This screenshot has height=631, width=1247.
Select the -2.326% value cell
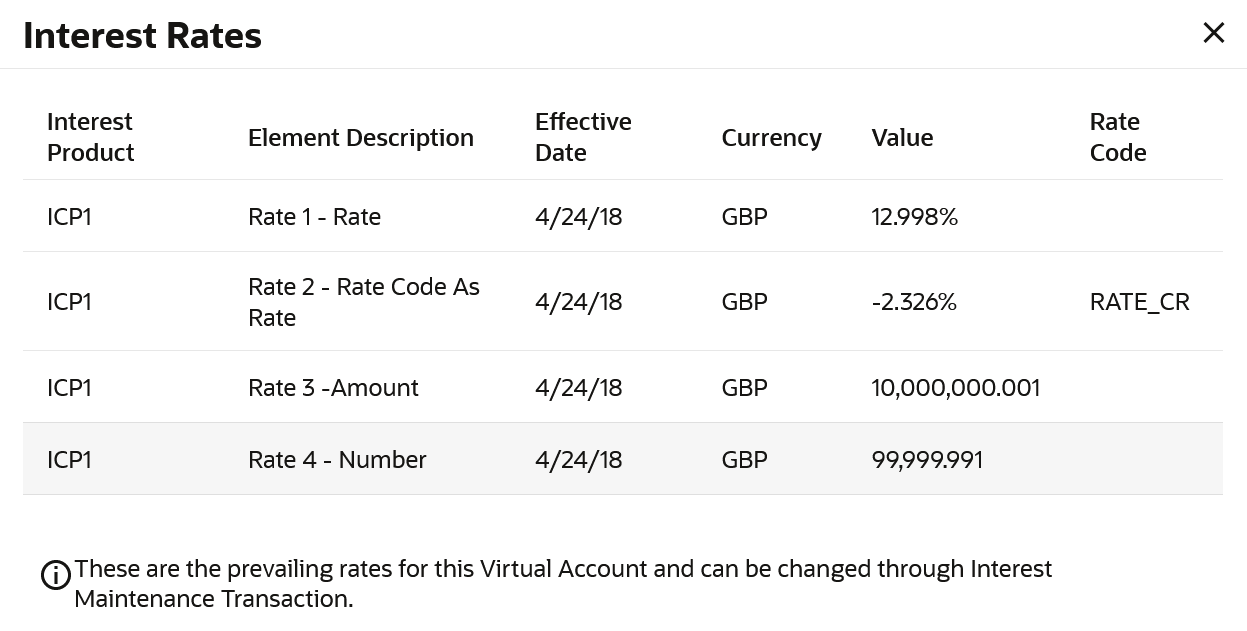(x=913, y=302)
